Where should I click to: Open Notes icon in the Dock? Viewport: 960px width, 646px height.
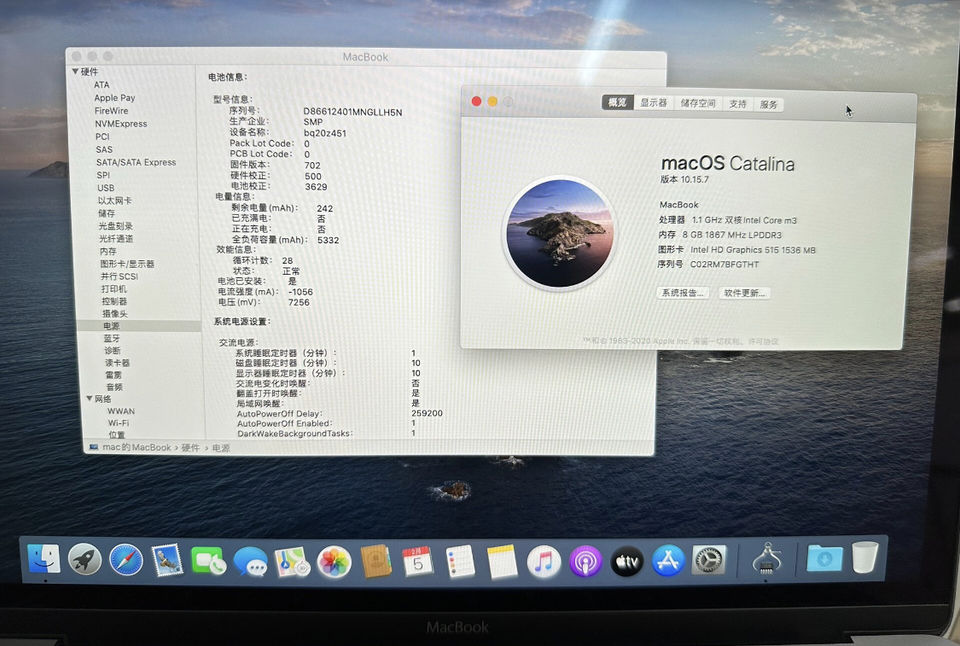click(502, 561)
